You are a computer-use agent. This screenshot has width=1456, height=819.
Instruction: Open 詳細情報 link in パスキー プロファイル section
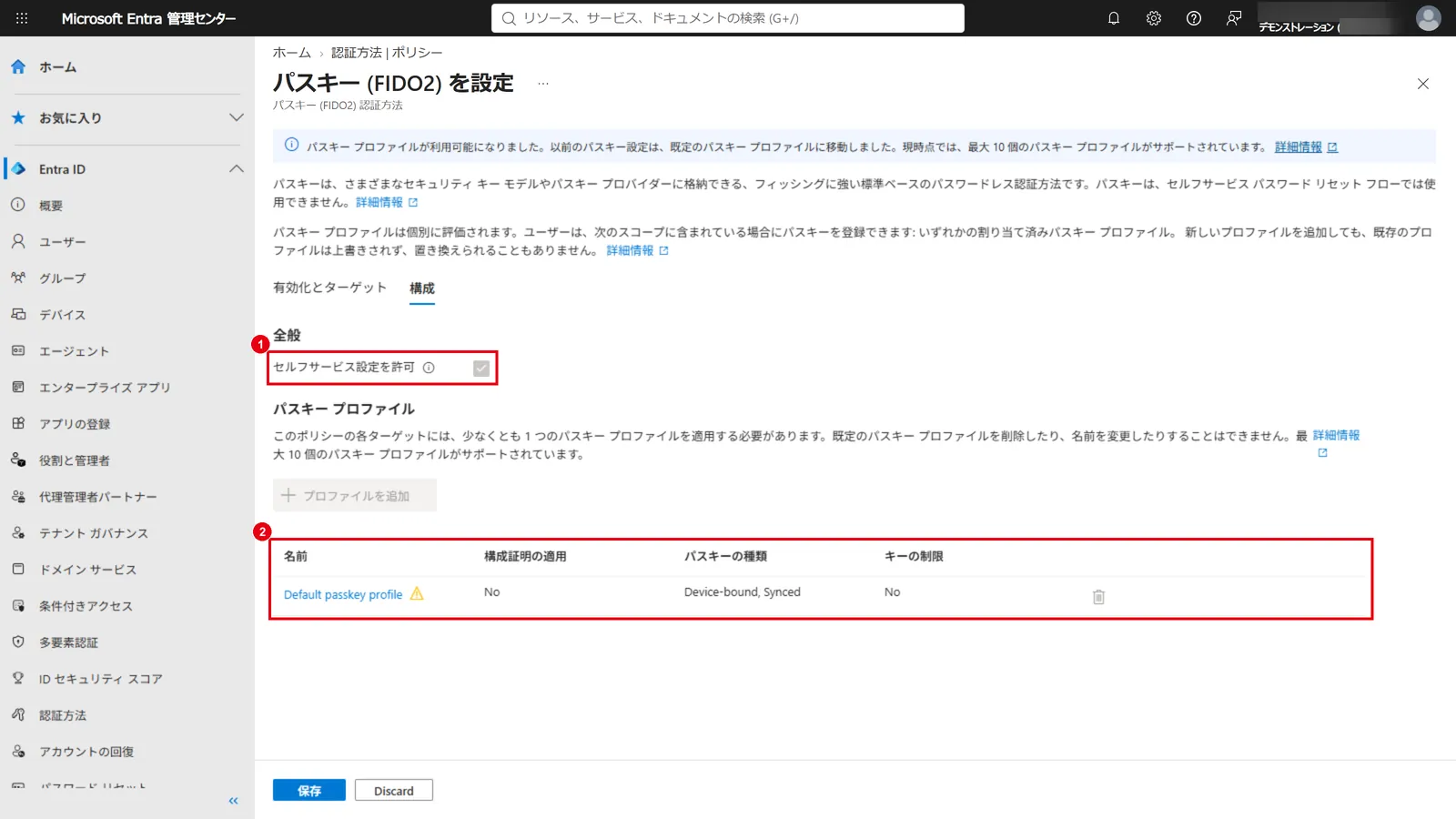(1336, 435)
